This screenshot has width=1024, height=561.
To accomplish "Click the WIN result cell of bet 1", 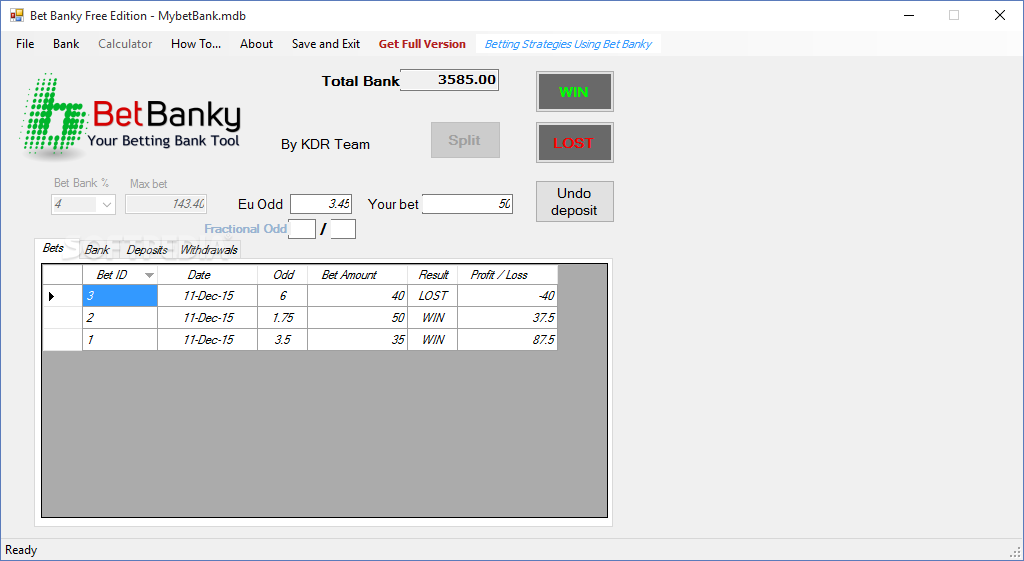I will [432, 340].
